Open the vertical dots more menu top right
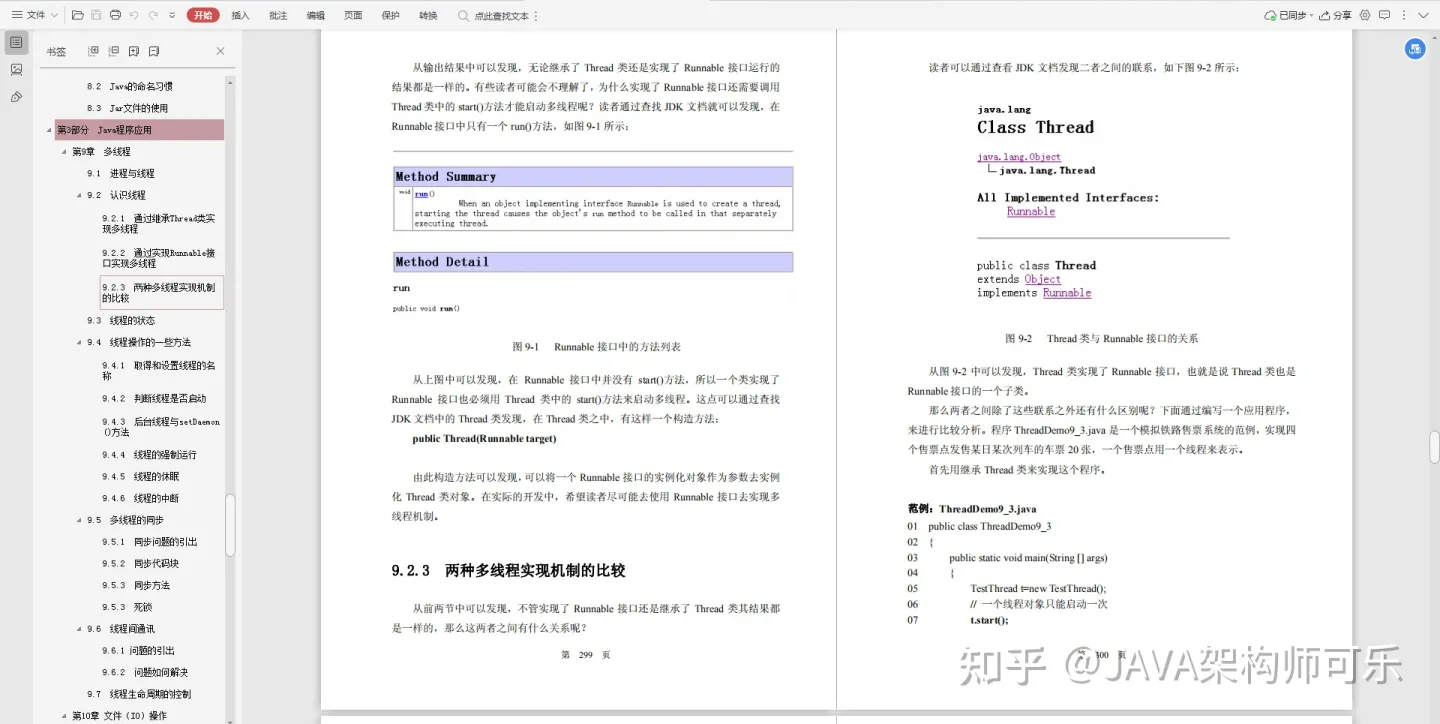The image size is (1440, 724). (1402, 15)
